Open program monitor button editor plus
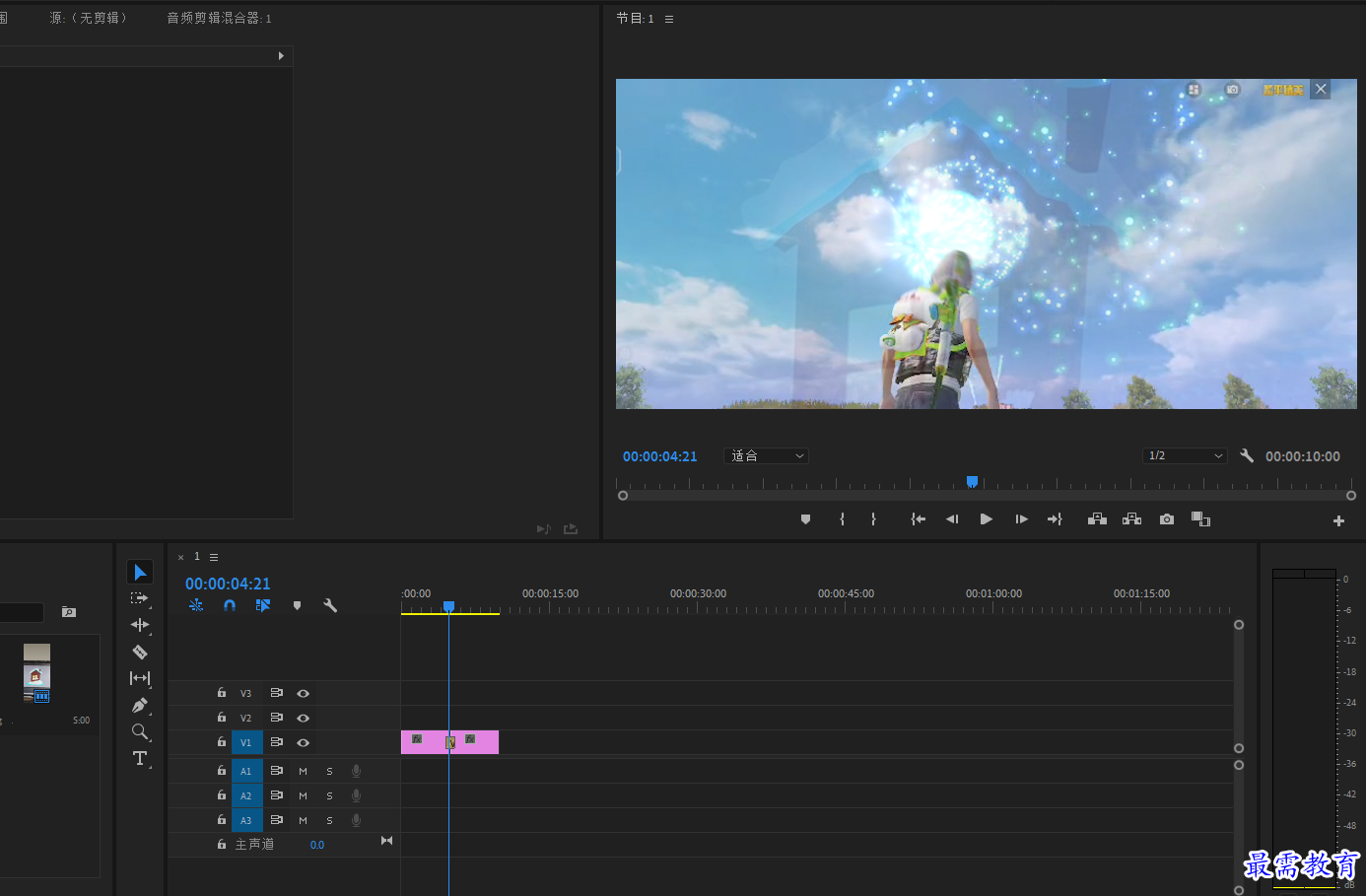1366x896 pixels. [1338, 520]
